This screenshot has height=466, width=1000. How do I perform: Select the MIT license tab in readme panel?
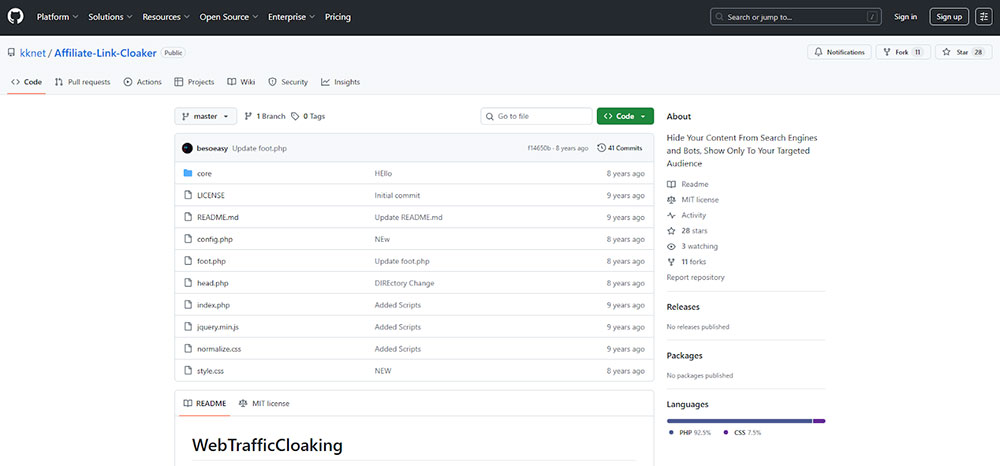click(x=264, y=404)
